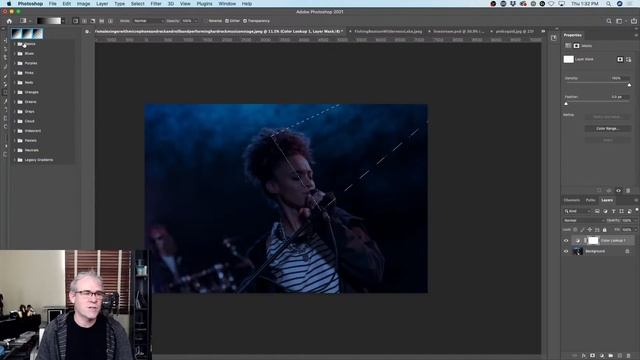640x360 pixels.
Task: Select the Linear gradient style icon
Action: click(76, 21)
